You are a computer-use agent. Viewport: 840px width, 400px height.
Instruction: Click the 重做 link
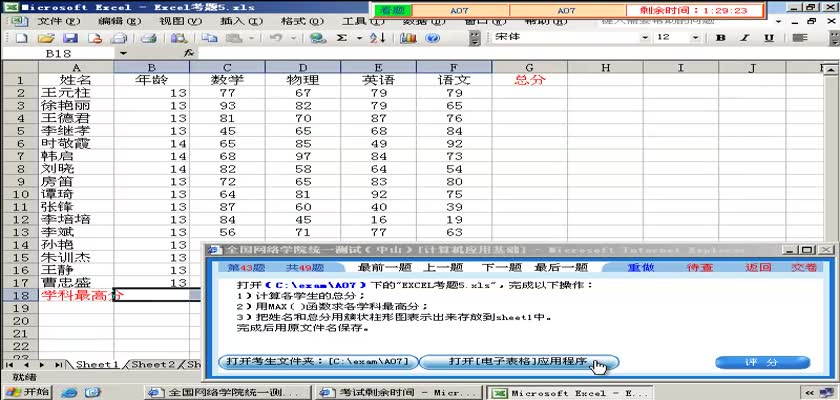pyautogui.click(x=641, y=267)
